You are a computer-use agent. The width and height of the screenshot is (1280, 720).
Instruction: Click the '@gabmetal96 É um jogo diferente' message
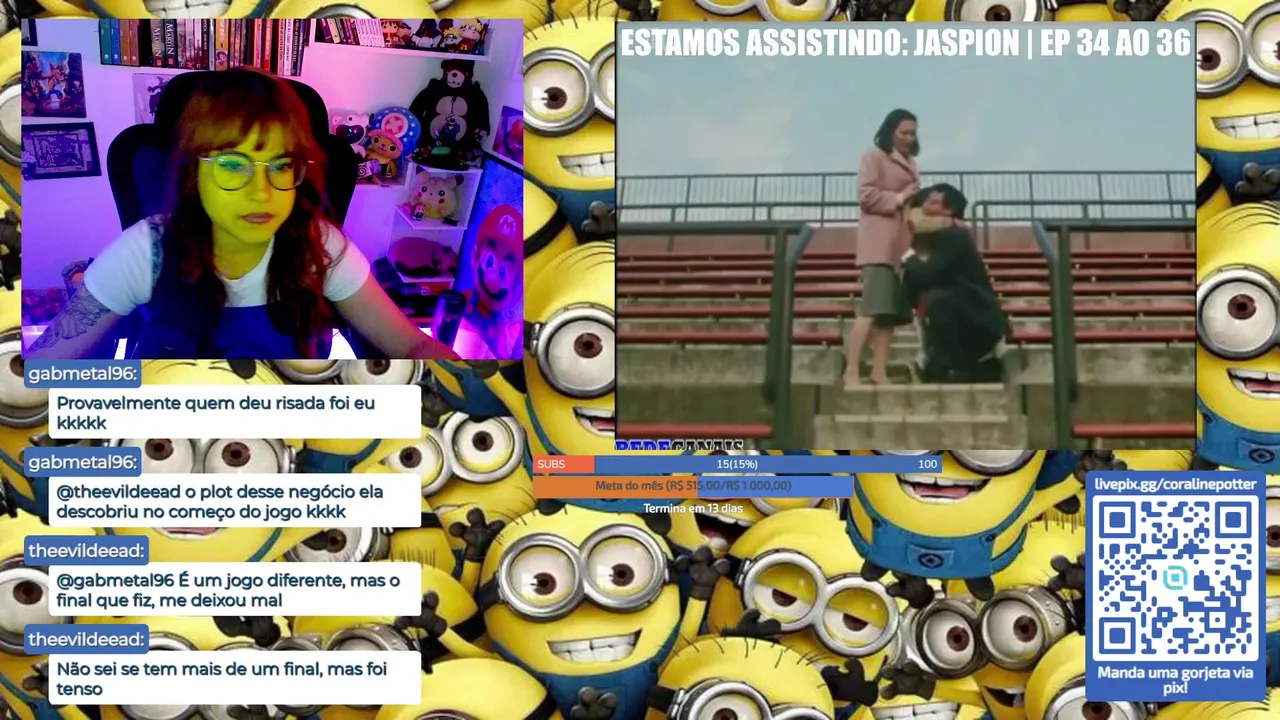tap(235, 590)
